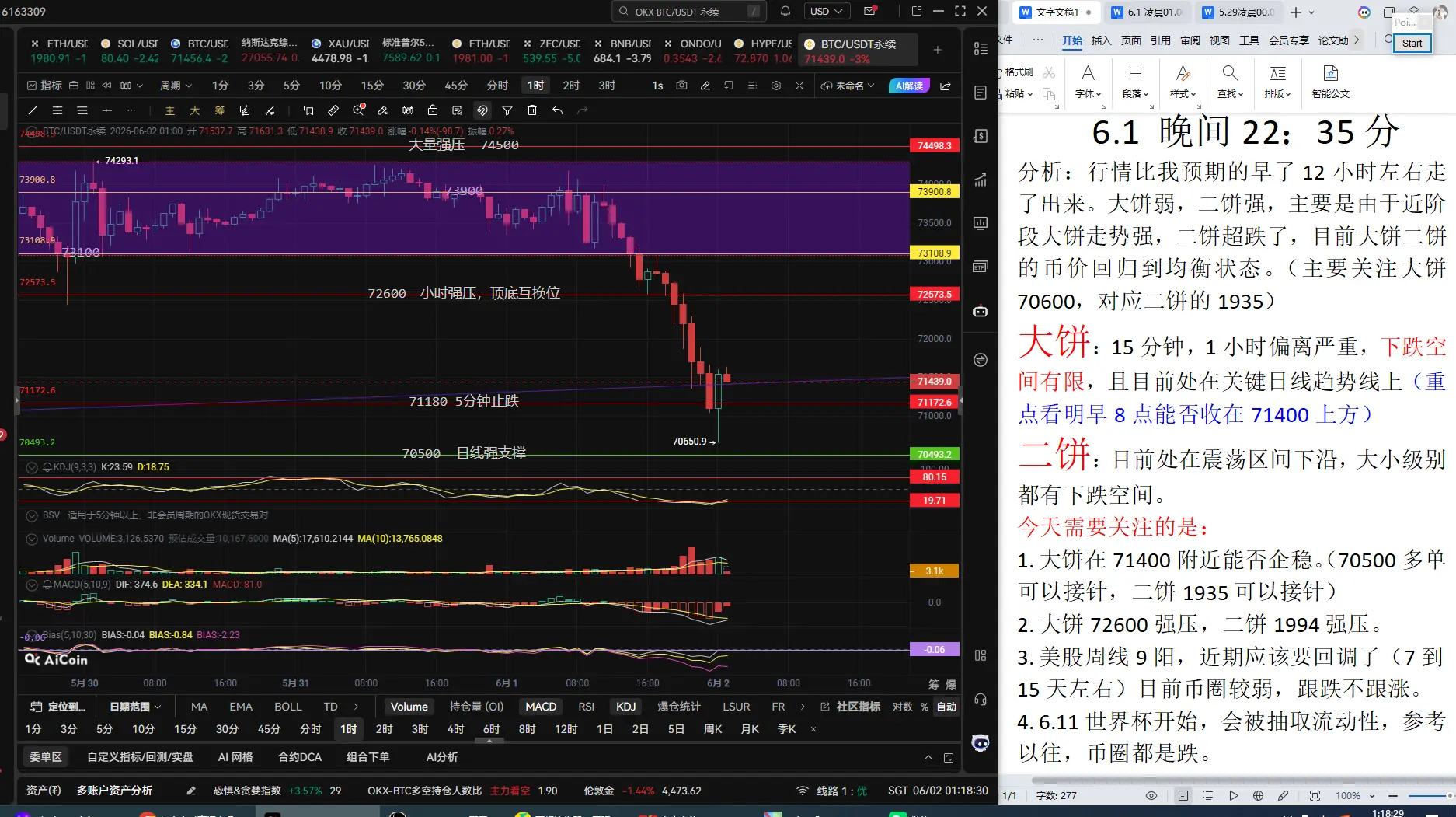Enter fullscreen chart mode icon
The width and height of the screenshot is (1456, 817).
click(799, 86)
